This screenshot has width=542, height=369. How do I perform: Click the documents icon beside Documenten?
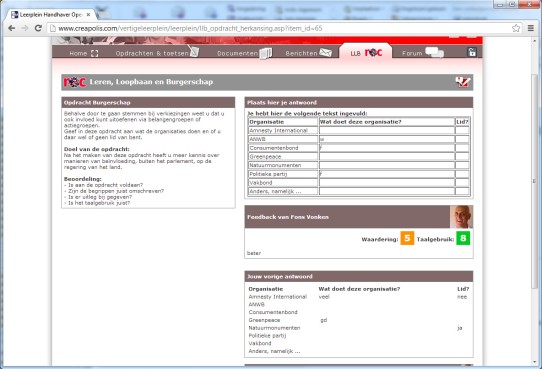(x=266, y=53)
